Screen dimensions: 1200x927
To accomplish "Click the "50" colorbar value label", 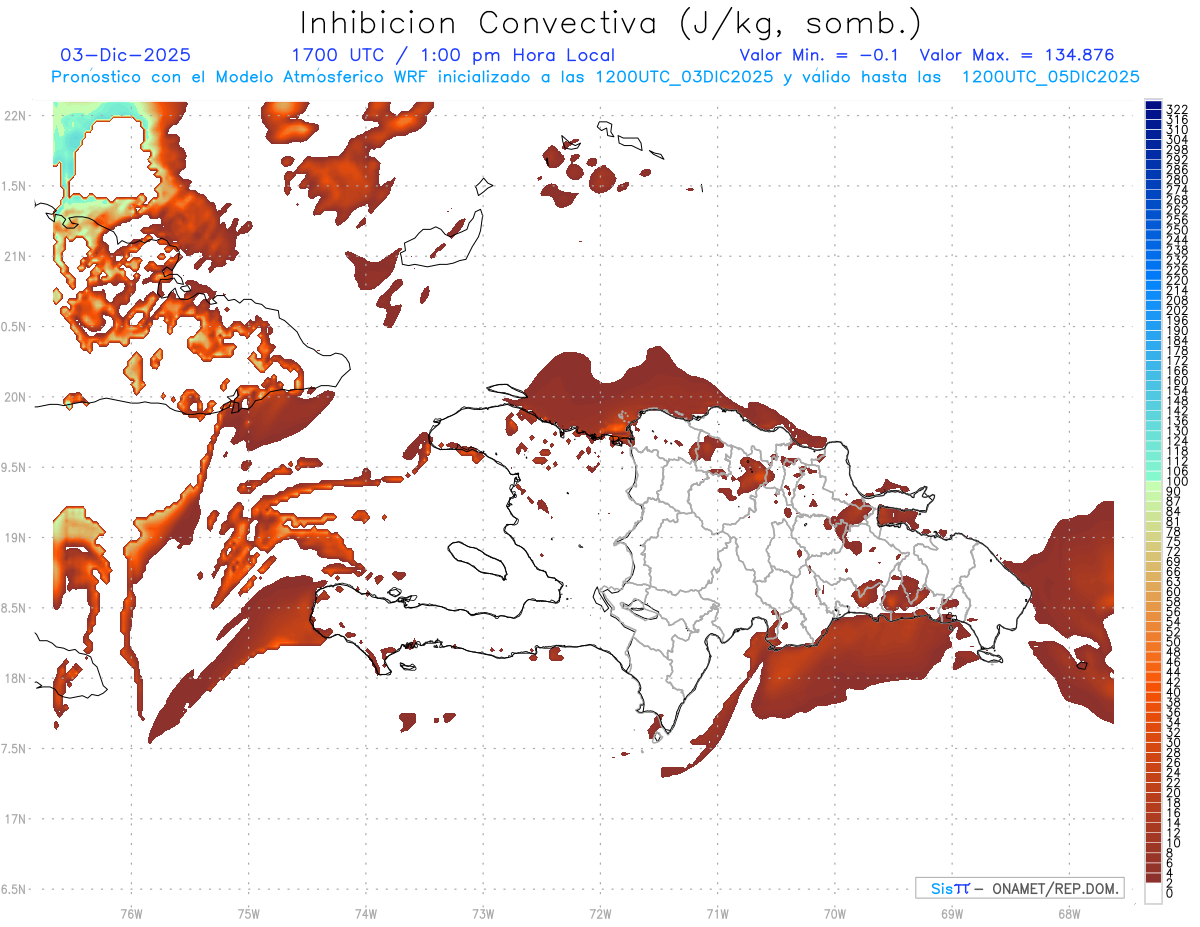I will (1174, 642).
